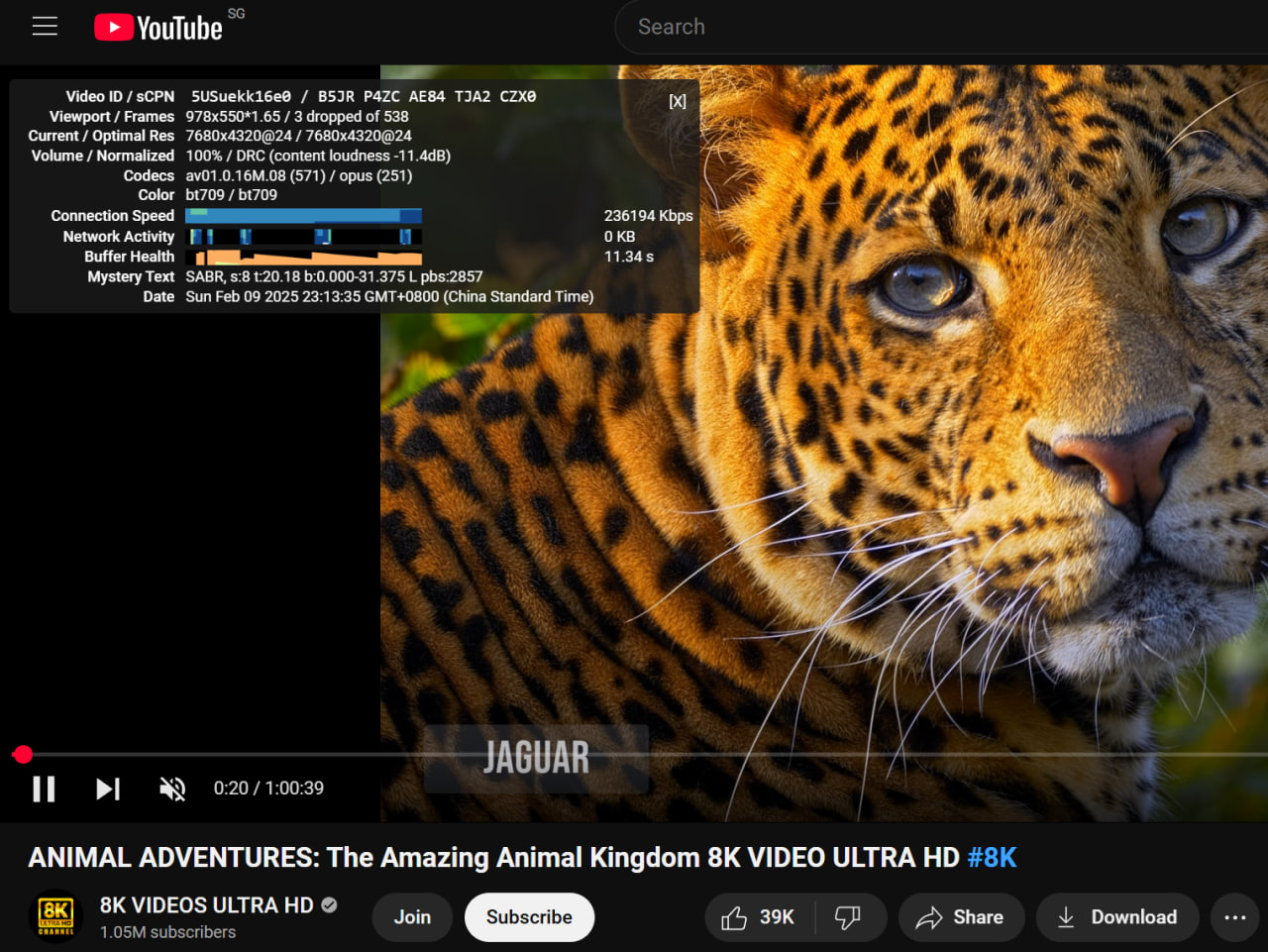Share the video
Screen dimensions: 1268x952
click(x=959, y=917)
